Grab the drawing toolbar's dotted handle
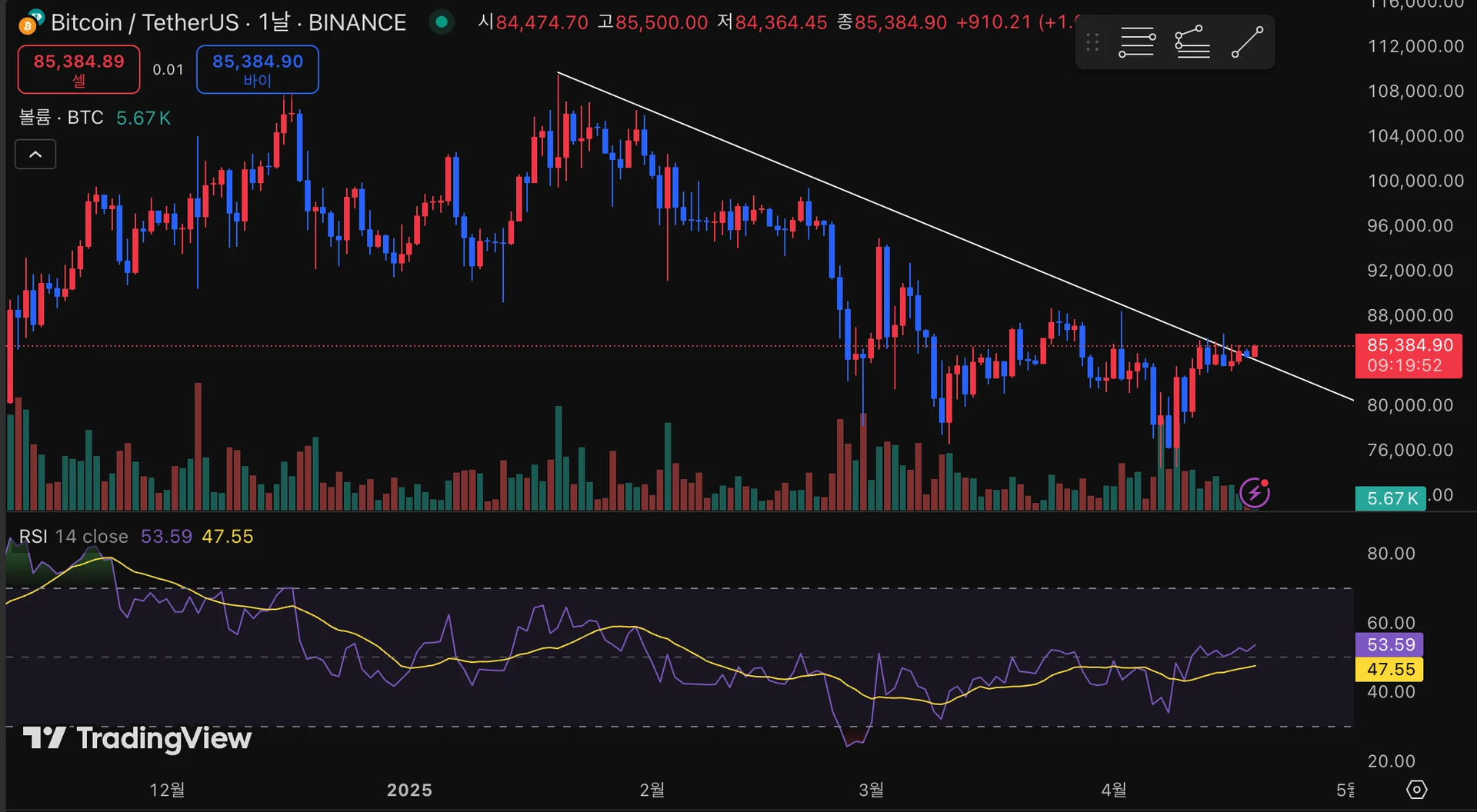This screenshot has height=812, width=1477. (1092, 42)
